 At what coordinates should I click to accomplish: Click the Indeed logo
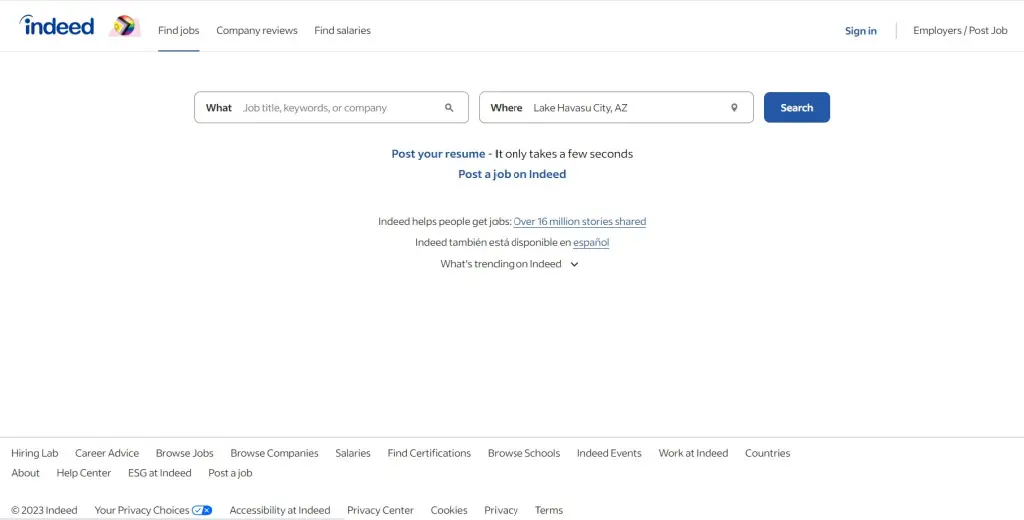coord(57,25)
